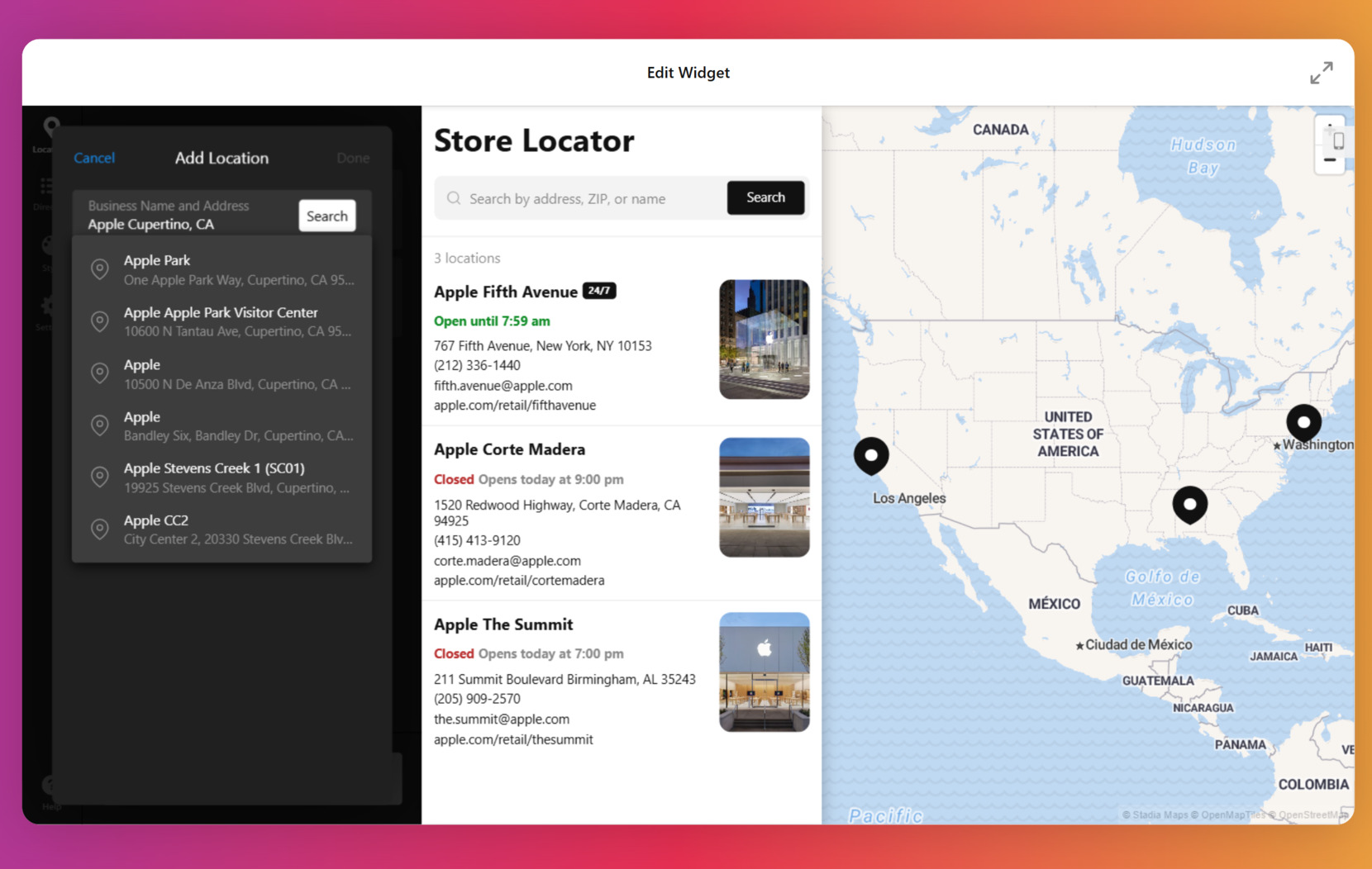Open the Add Location panel header
The image size is (1372, 869).
pos(221,158)
